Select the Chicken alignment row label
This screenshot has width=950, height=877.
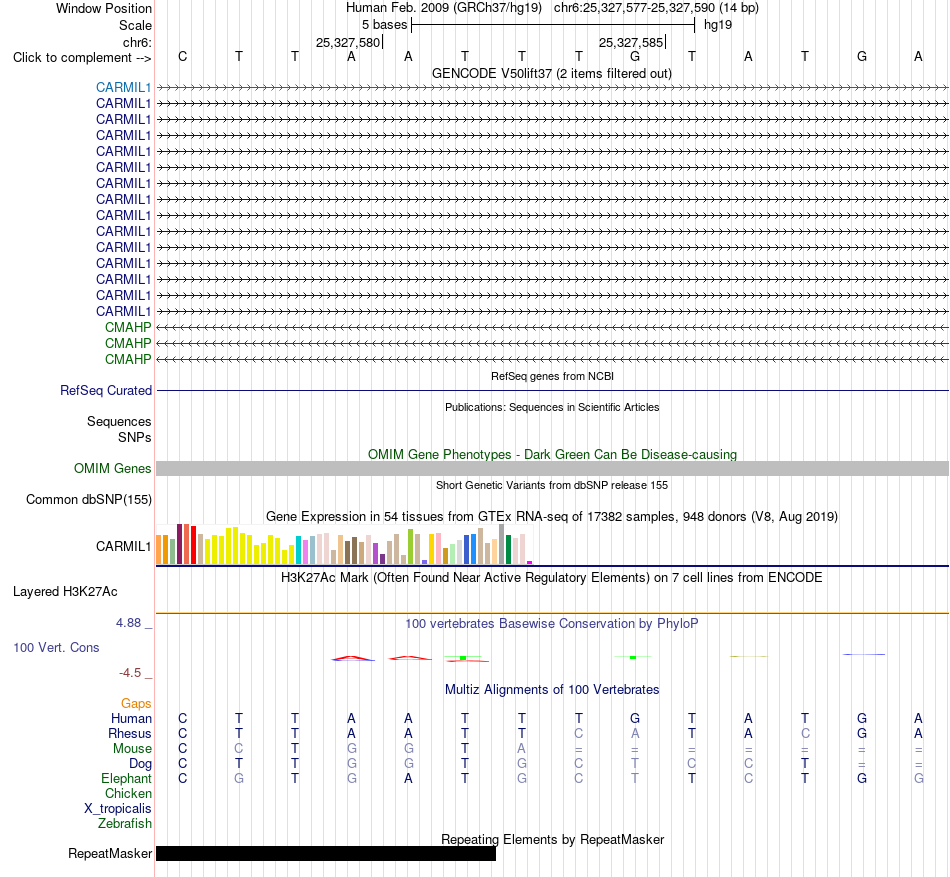128,793
